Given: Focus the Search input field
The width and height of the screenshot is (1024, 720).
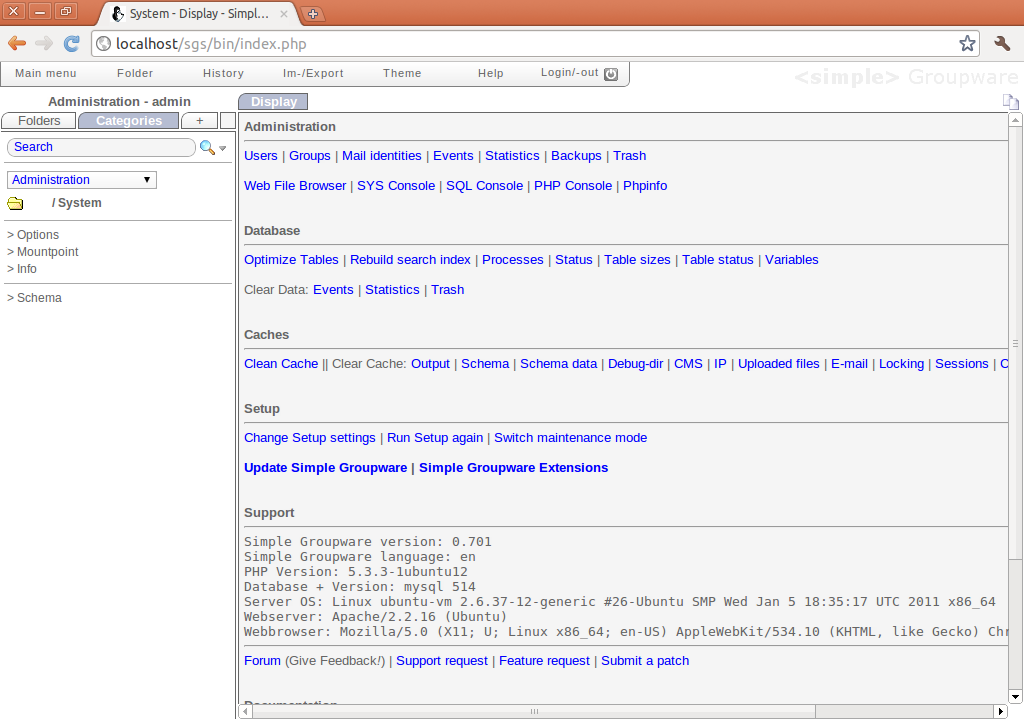Looking at the screenshot, I should 101,147.
